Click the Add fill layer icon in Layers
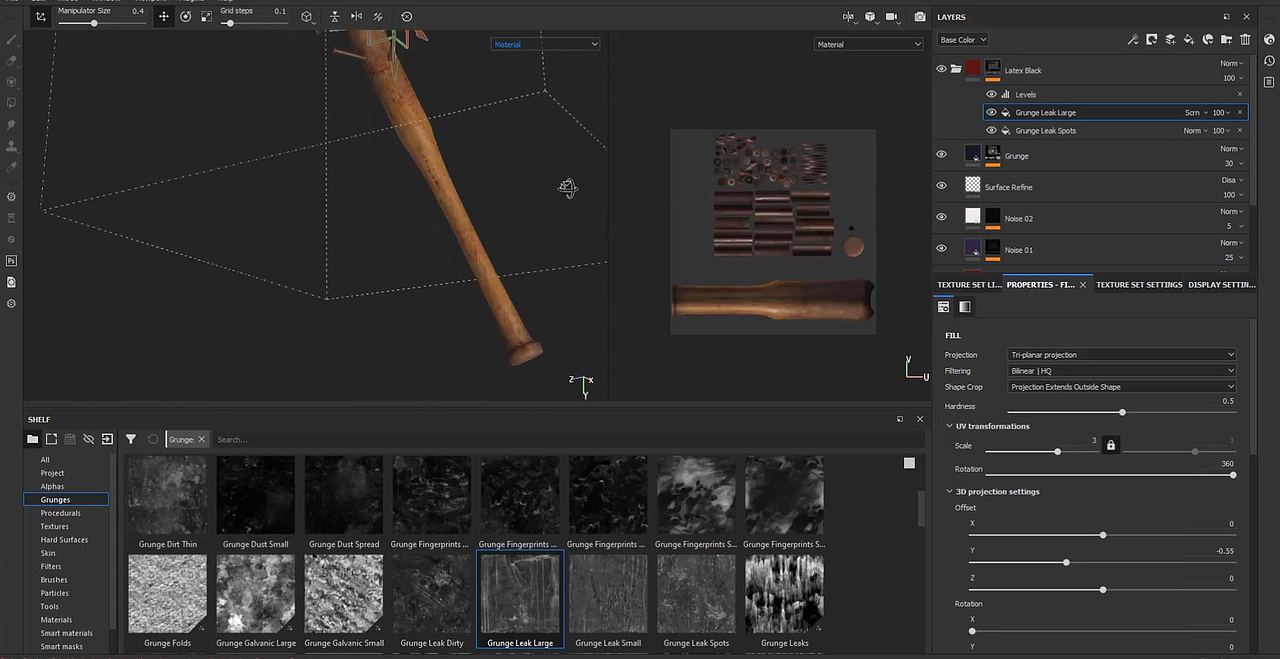The width and height of the screenshot is (1280, 659). 1189,40
